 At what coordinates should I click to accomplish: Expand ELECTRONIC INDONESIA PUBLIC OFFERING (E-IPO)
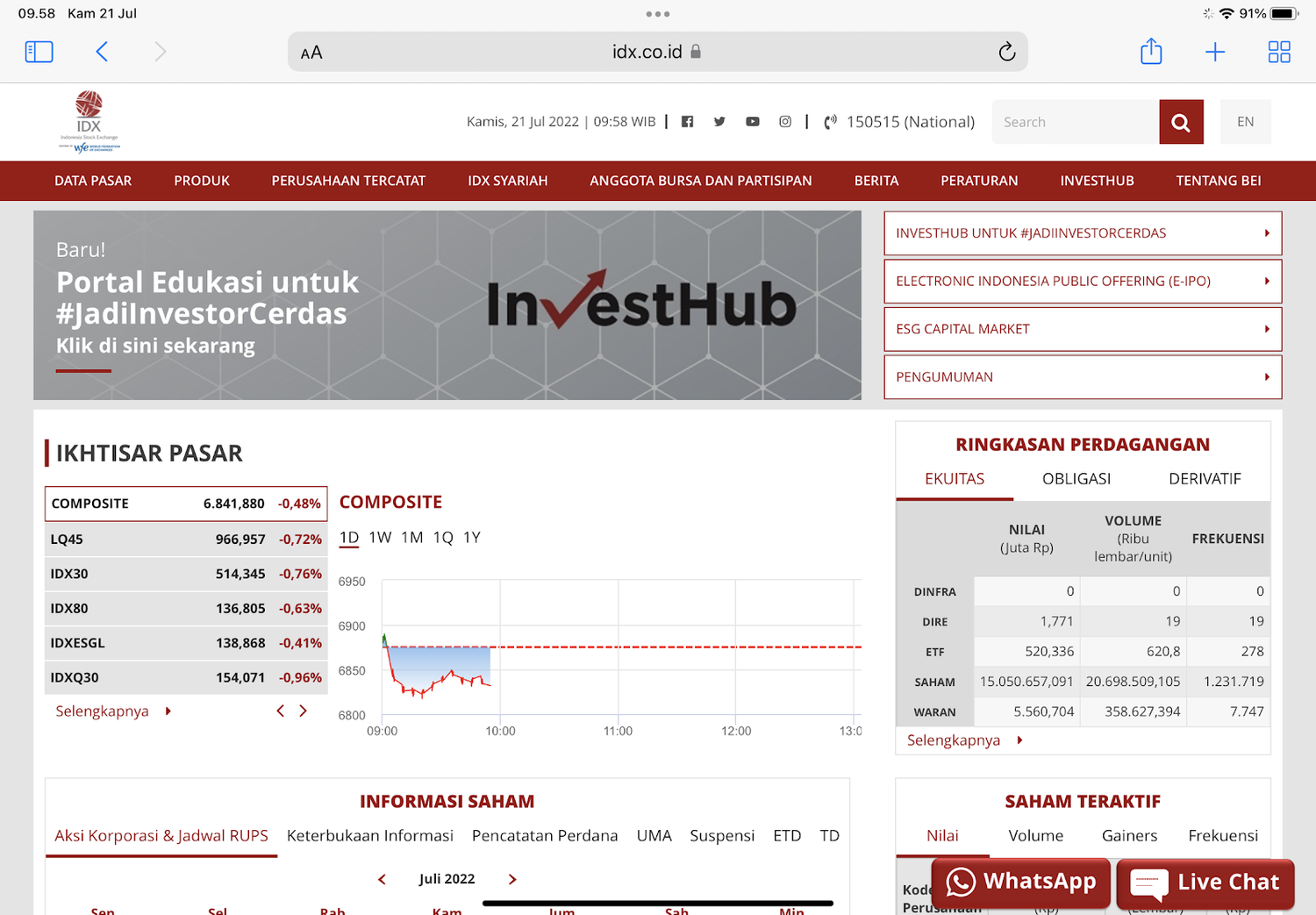tap(1083, 281)
